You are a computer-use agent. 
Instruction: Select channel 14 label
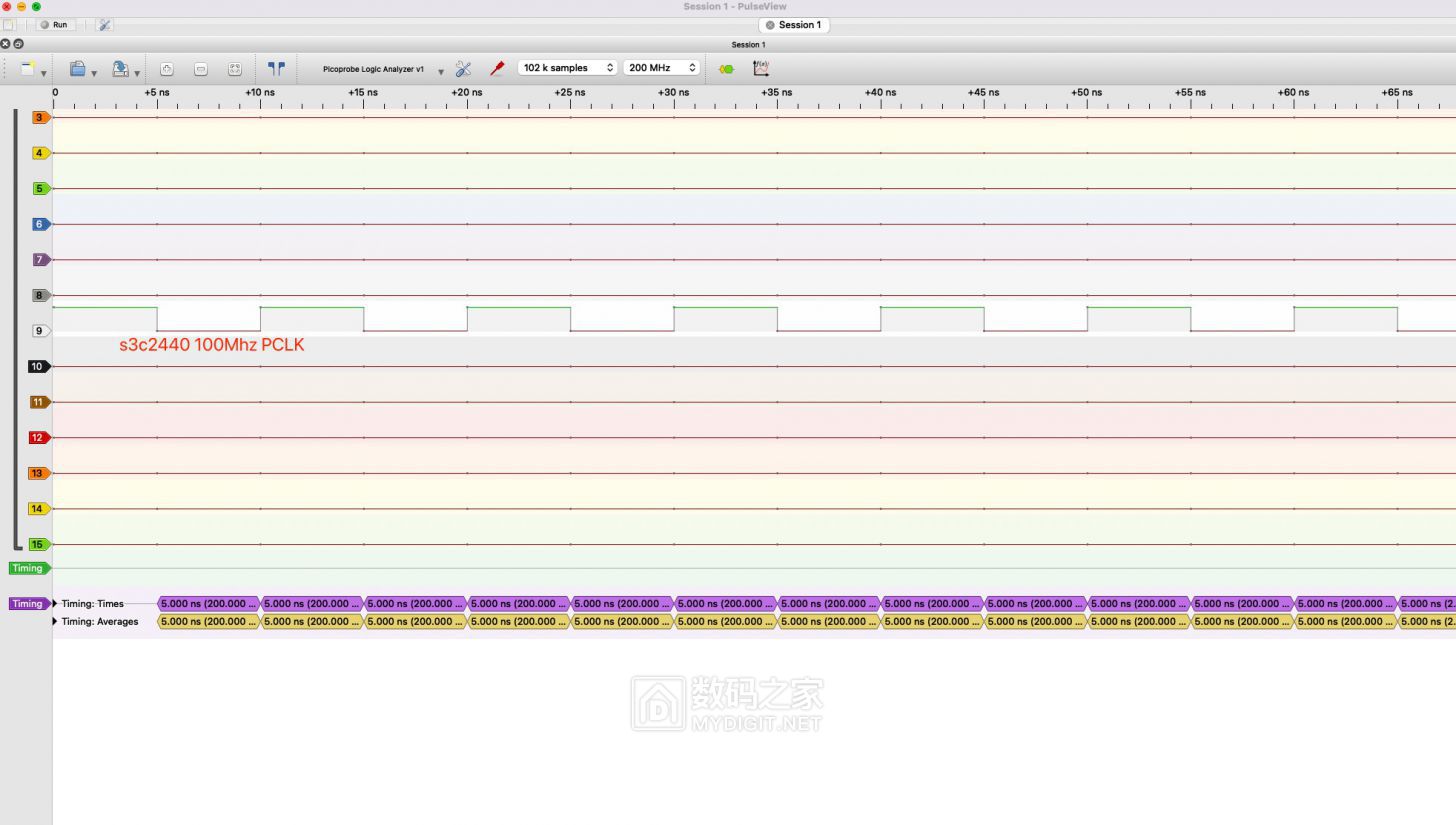[x=38, y=509]
